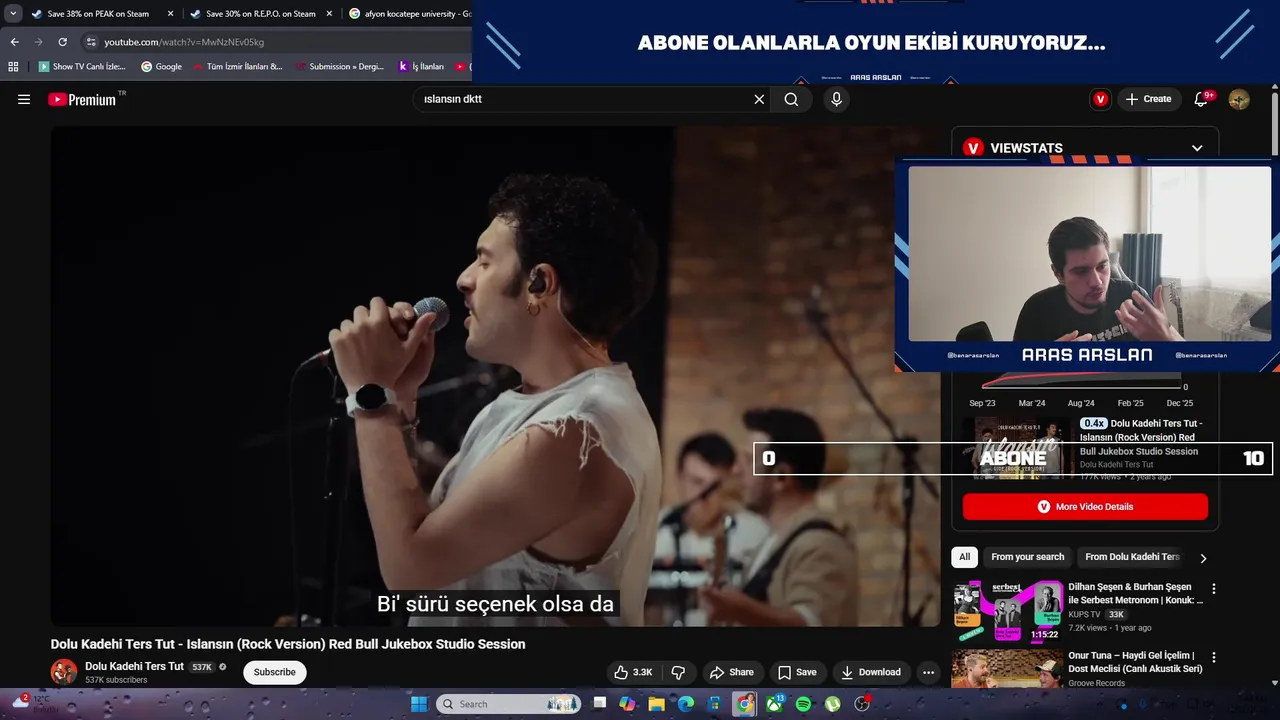Download the video
This screenshot has width=1280, height=720.
pyautogui.click(x=870, y=672)
